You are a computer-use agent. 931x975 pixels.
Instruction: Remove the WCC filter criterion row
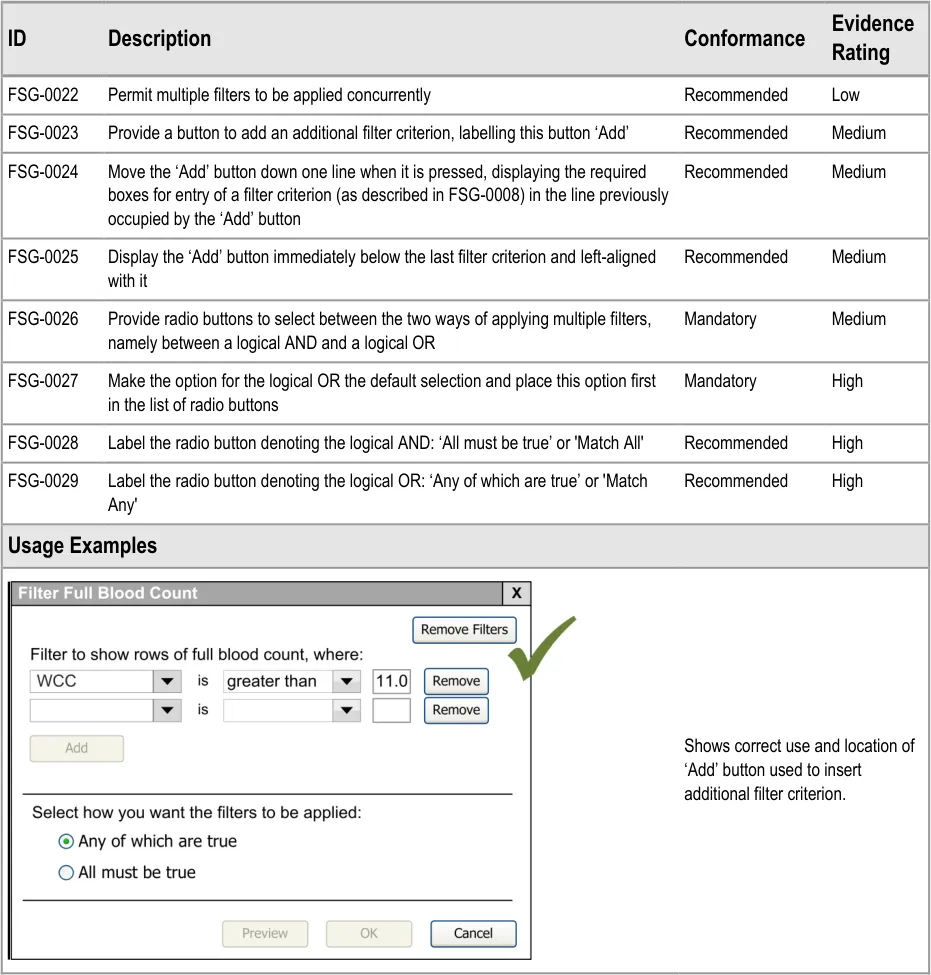456,681
